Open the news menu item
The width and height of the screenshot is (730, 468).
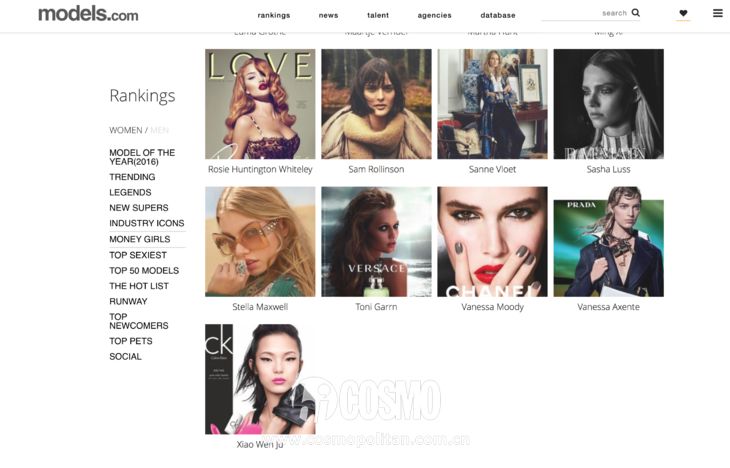328,15
